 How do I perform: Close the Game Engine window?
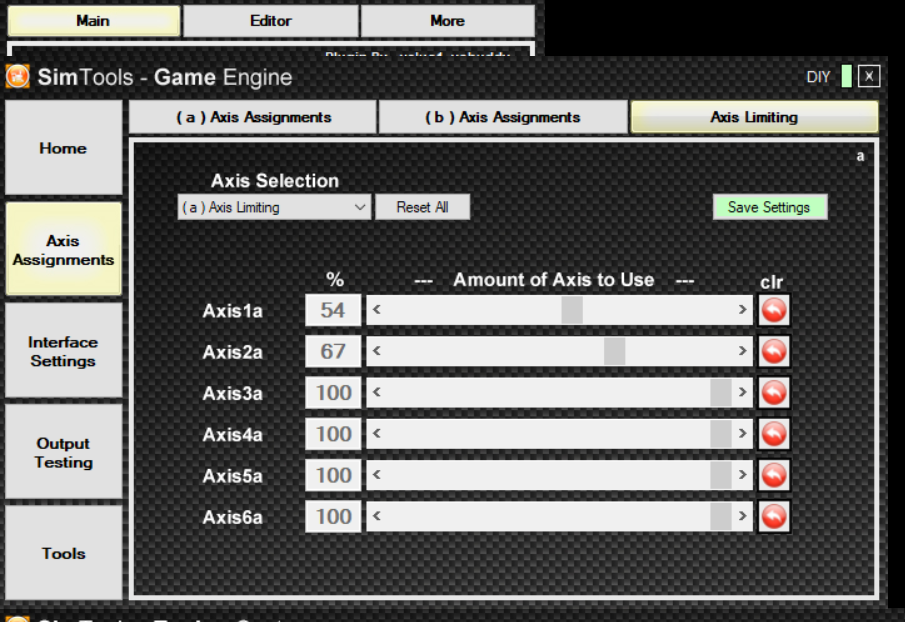(869, 76)
